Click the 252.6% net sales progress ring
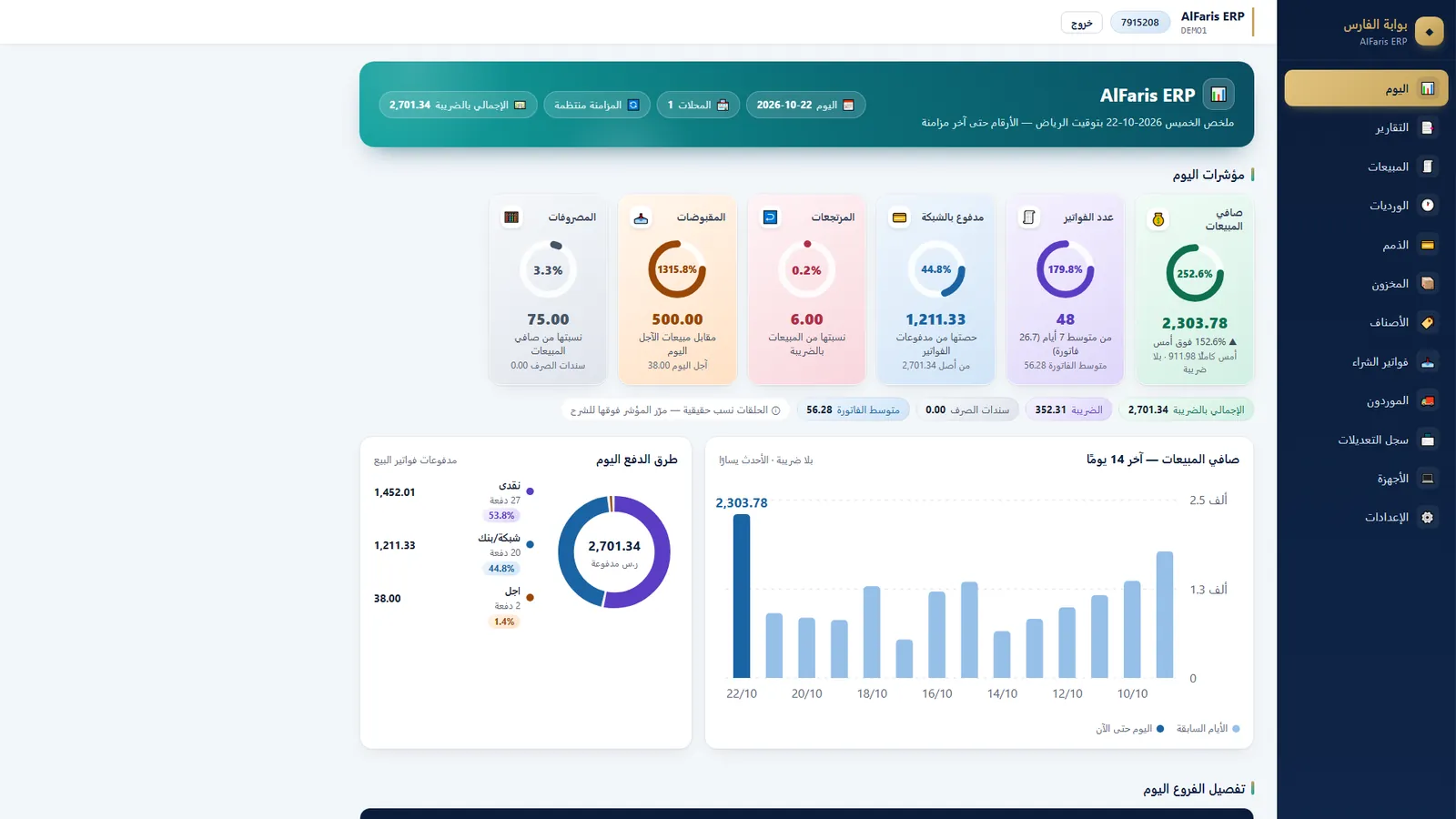The width and height of the screenshot is (1456, 819). (x=1195, y=273)
